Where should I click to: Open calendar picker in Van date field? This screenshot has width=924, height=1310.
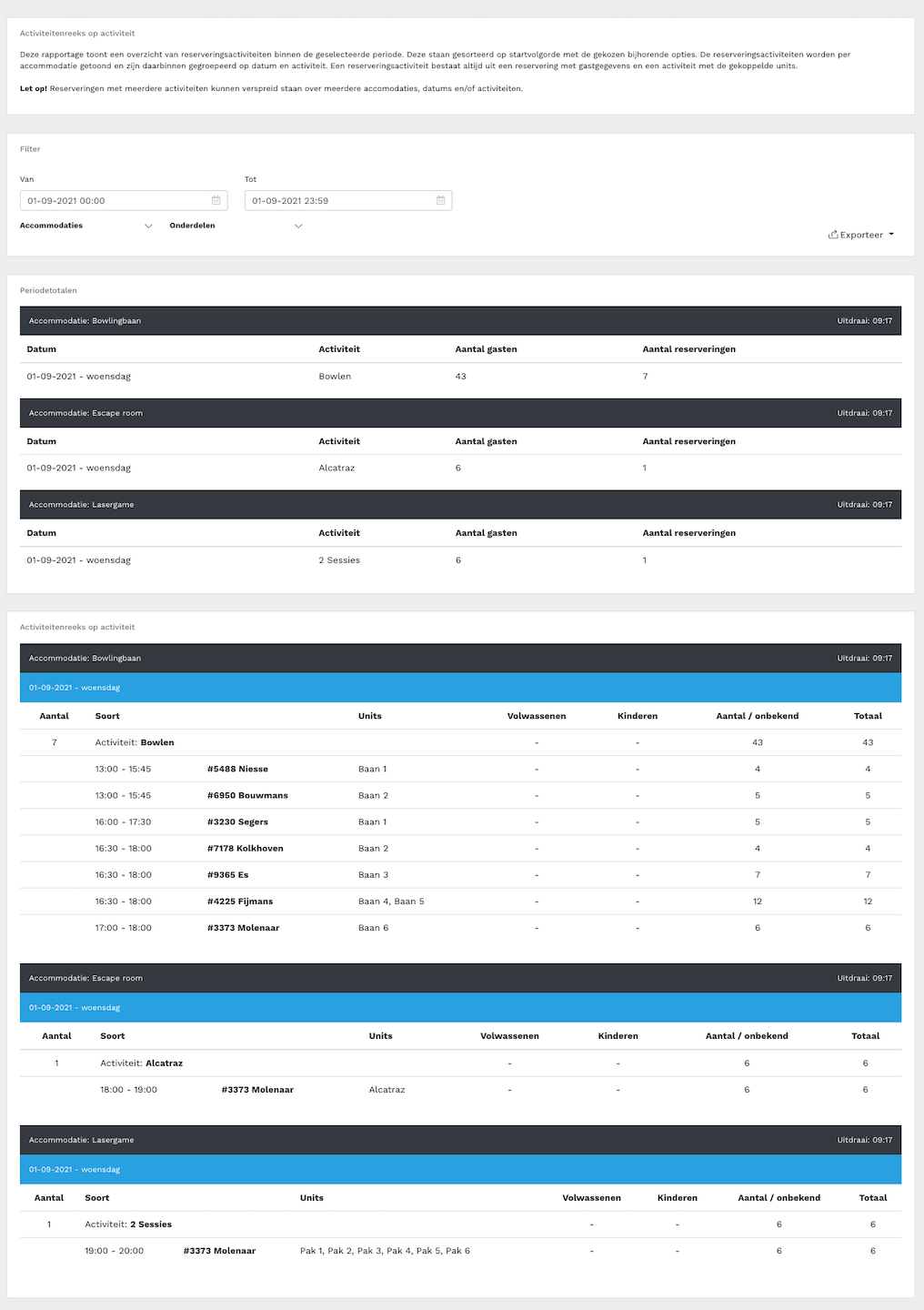pyautogui.click(x=216, y=201)
